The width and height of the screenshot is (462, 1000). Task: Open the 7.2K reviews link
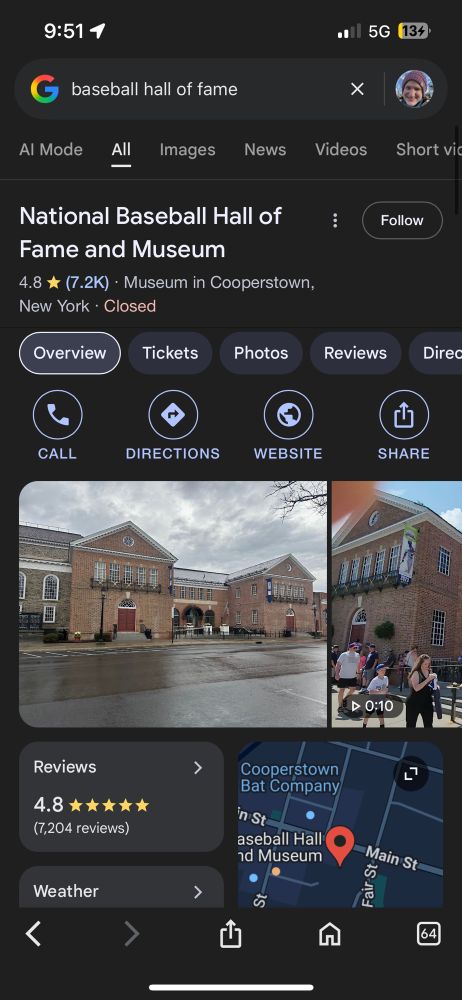(x=87, y=282)
